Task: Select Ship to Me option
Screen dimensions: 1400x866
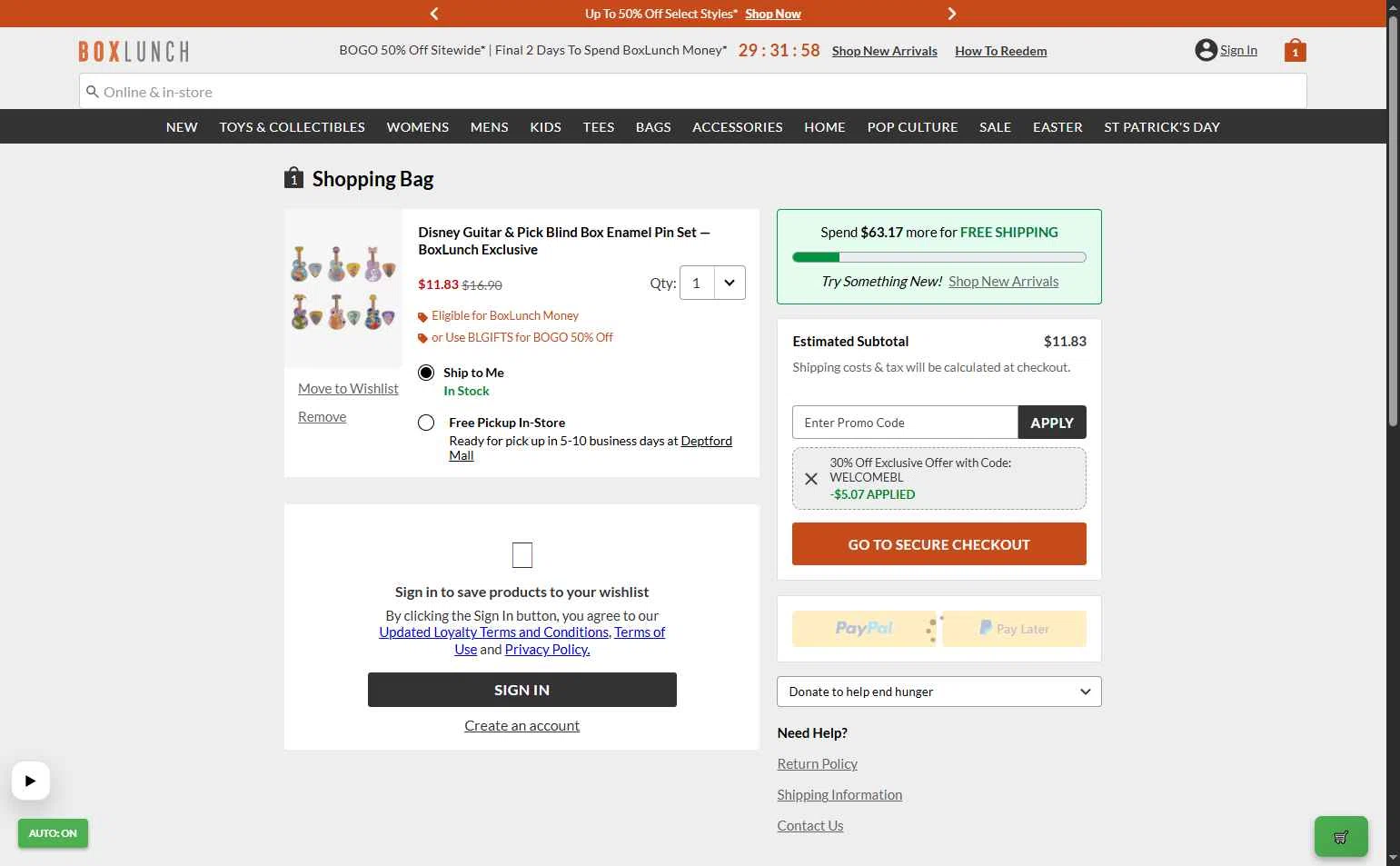Action: click(426, 373)
